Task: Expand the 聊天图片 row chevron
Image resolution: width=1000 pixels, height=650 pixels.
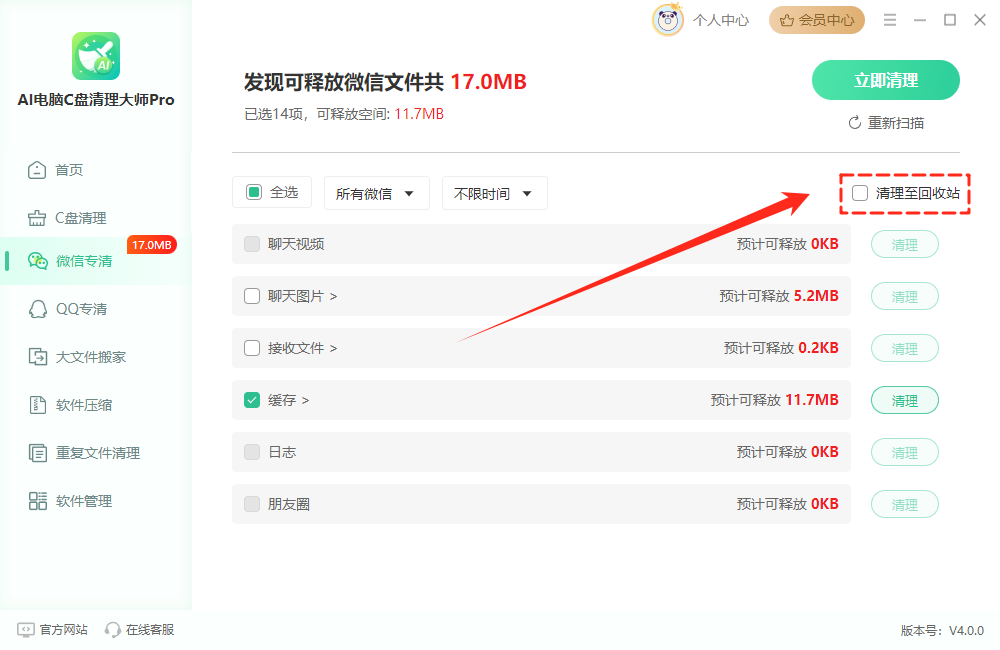Action: click(x=334, y=297)
